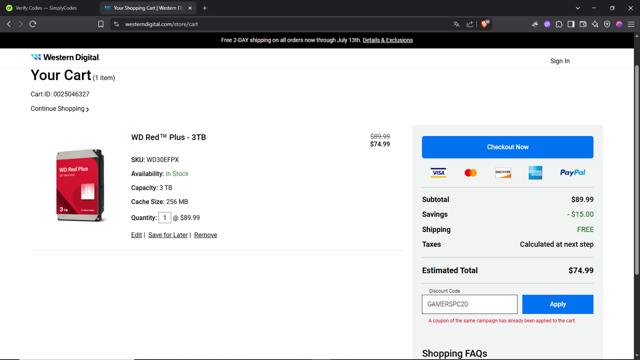
Task: Click the translate page icon
Action: (456, 24)
